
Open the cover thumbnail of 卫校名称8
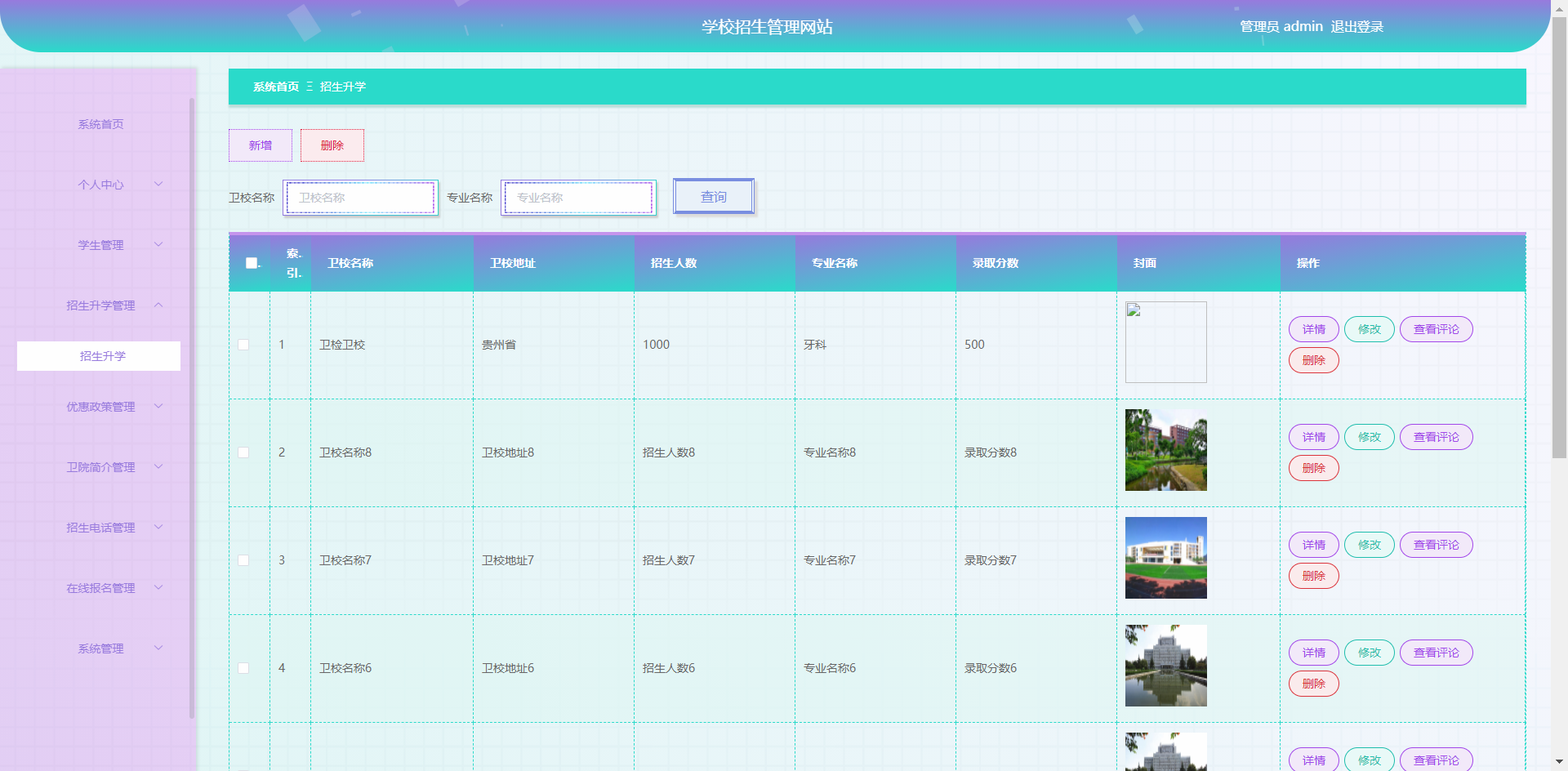[1165, 450]
